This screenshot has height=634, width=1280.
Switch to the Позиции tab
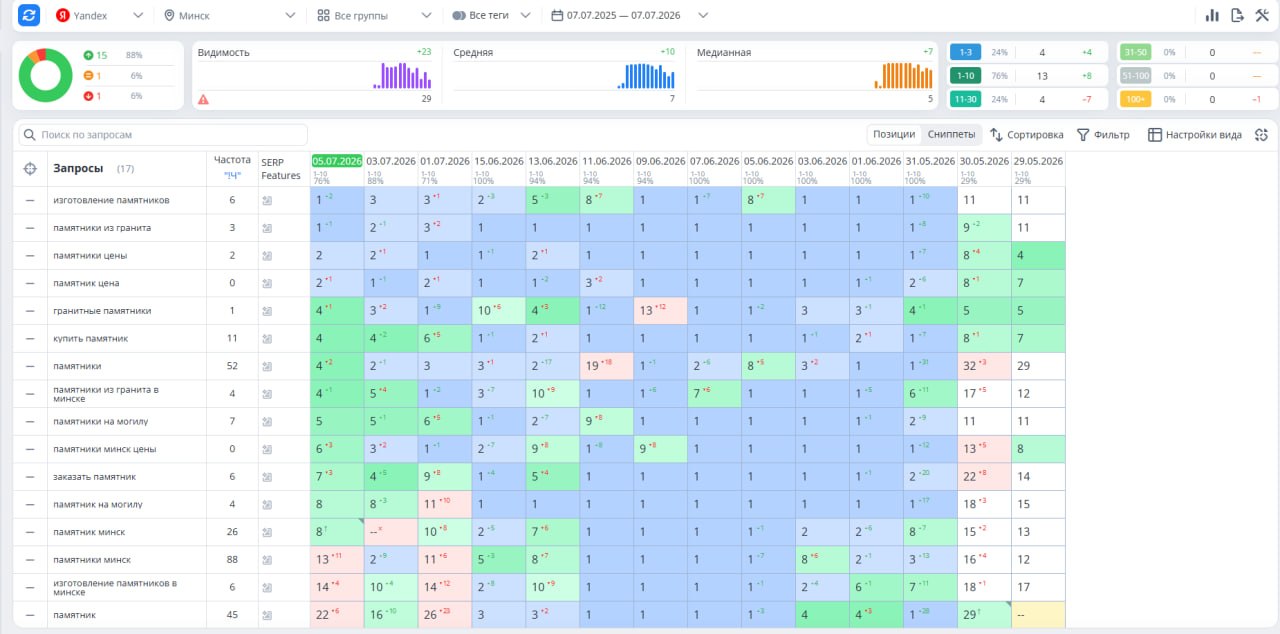894,135
